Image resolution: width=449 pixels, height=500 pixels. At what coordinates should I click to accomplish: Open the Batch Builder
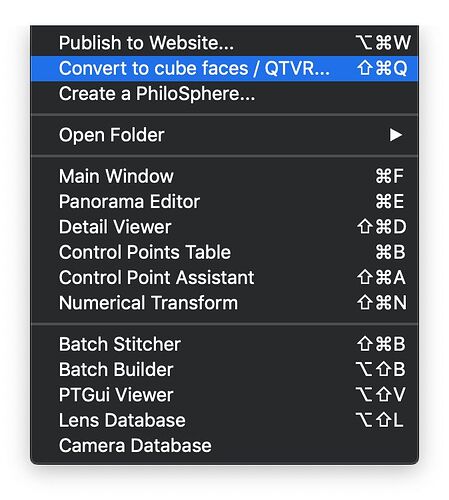click(x=224, y=370)
